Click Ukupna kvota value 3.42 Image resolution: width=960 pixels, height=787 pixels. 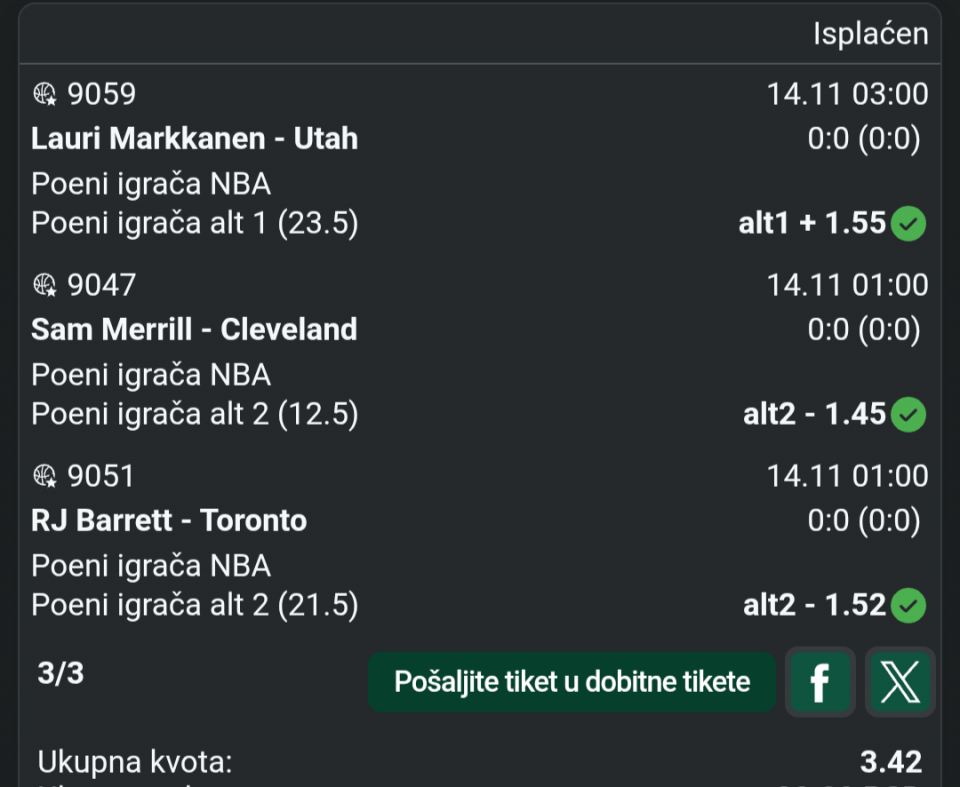[890, 762]
